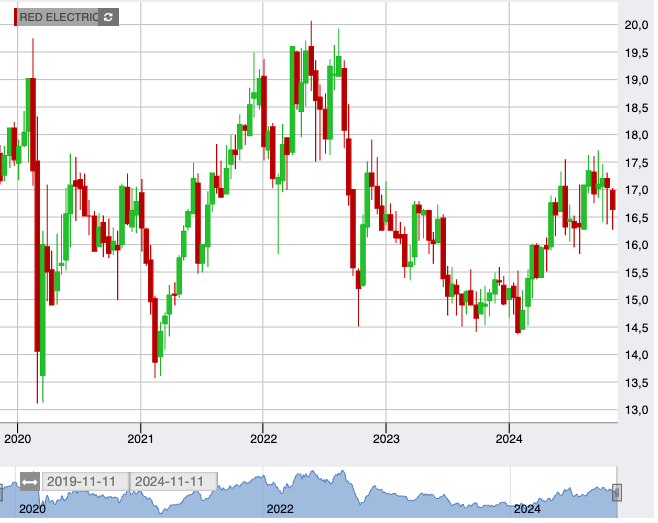Click the 2023 label on the time axis

(x=386, y=439)
